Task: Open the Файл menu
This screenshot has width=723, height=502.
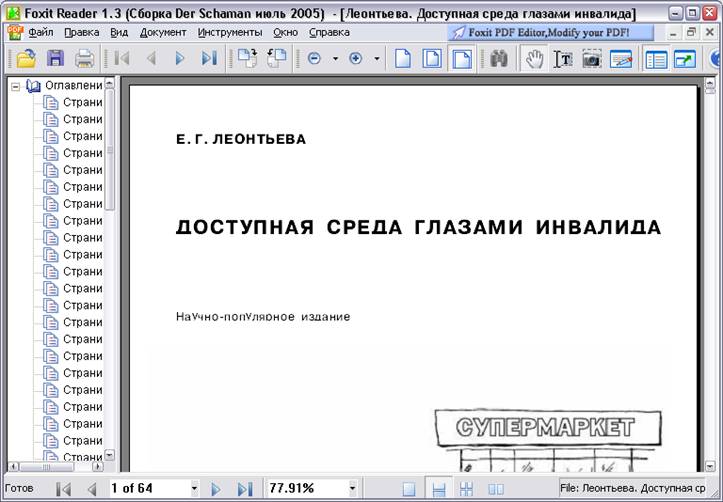Action: click(41, 33)
